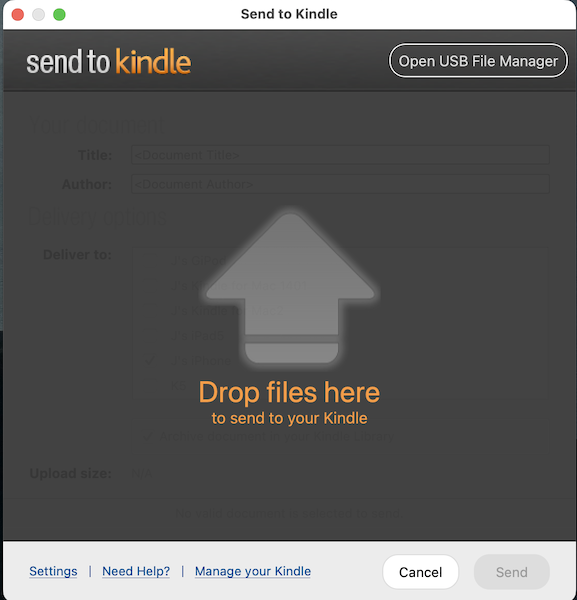Screen dimensions: 577x600
Task: Check J's Kindle for Mac 1401
Action: tap(150, 285)
